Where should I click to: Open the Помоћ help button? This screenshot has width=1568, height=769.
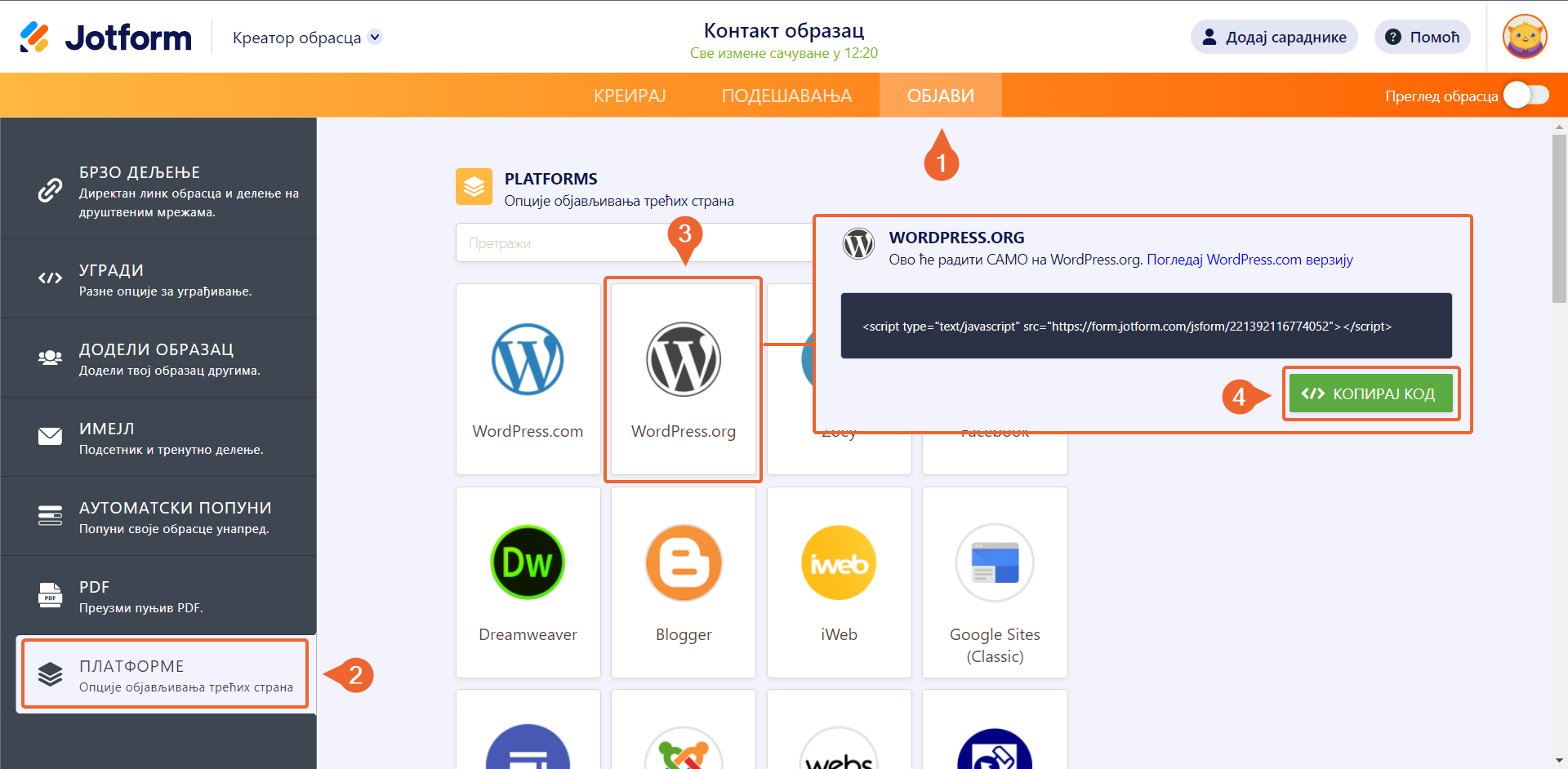click(x=1423, y=37)
